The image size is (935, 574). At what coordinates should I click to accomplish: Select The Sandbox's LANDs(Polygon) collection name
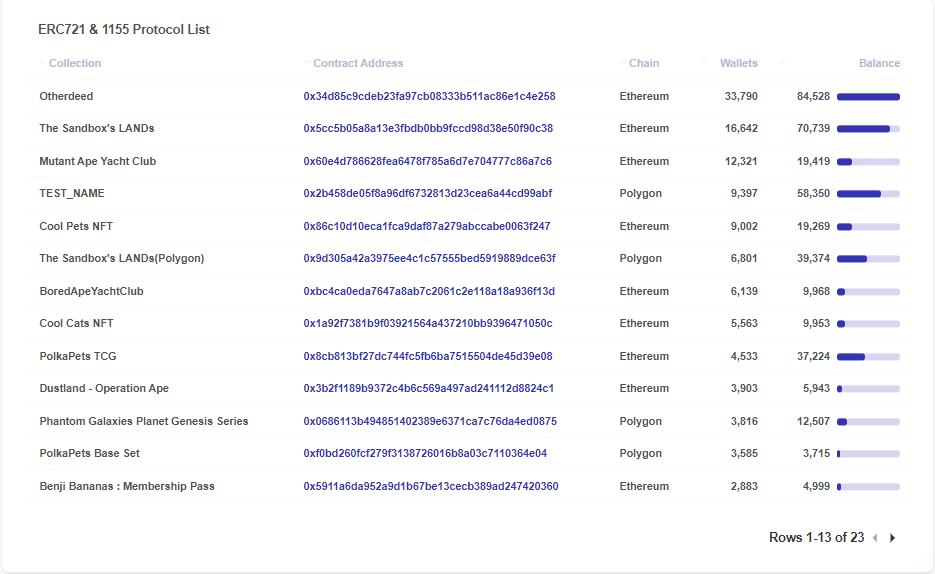tap(122, 258)
